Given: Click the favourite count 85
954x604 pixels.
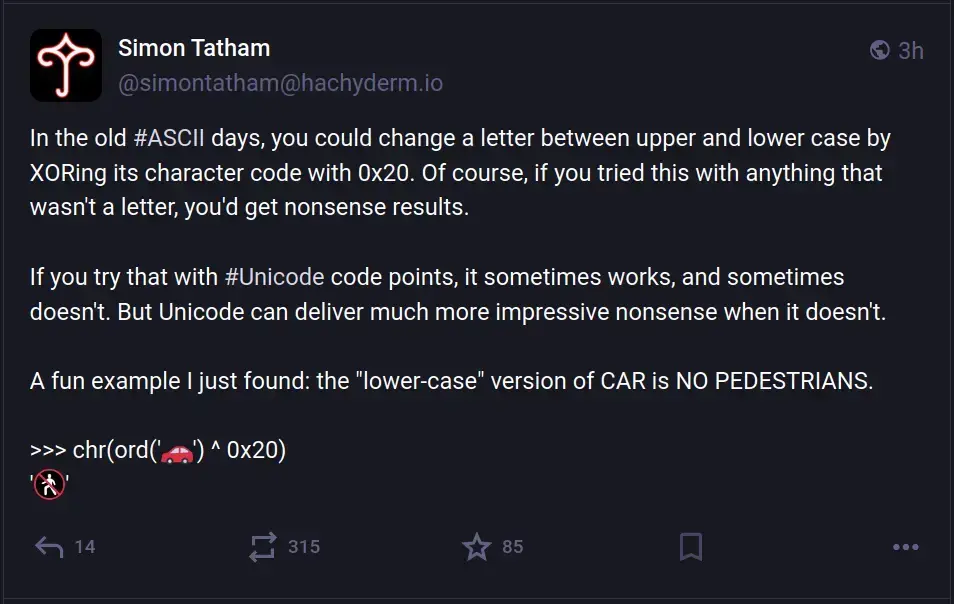Looking at the screenshot, I should click(x=512, y=547).
